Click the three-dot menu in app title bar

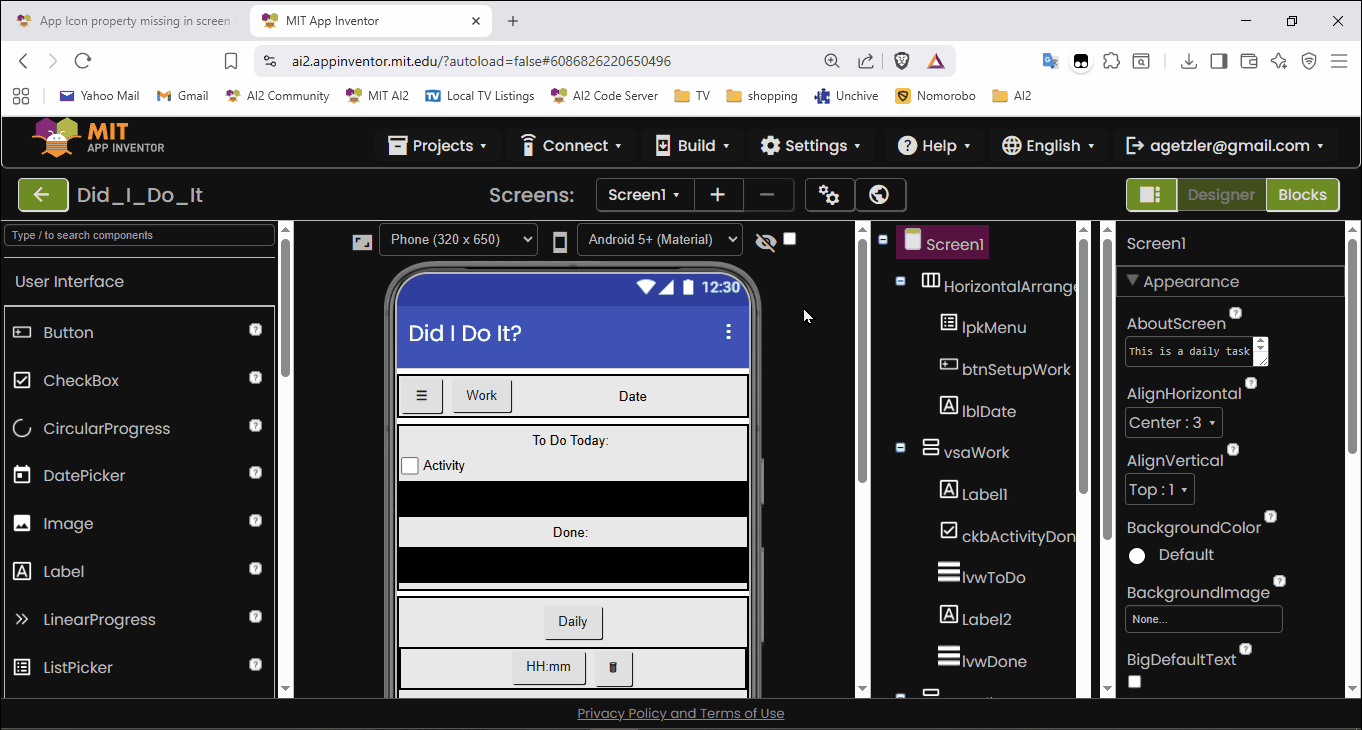pyautogui.click(x=728, y=332)
